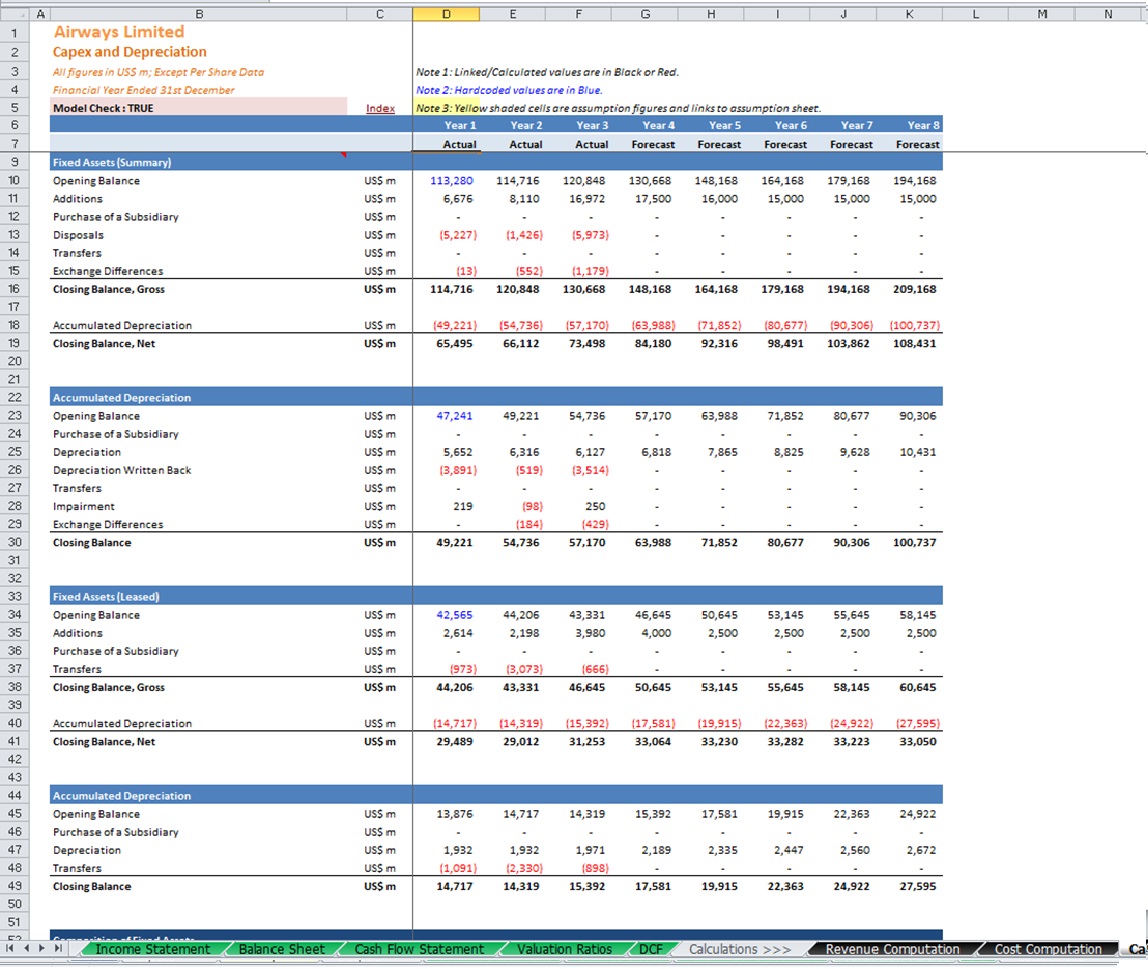Click the Depreciation Written Back row label
The image size is (1148, 969).
pos(122,470)
